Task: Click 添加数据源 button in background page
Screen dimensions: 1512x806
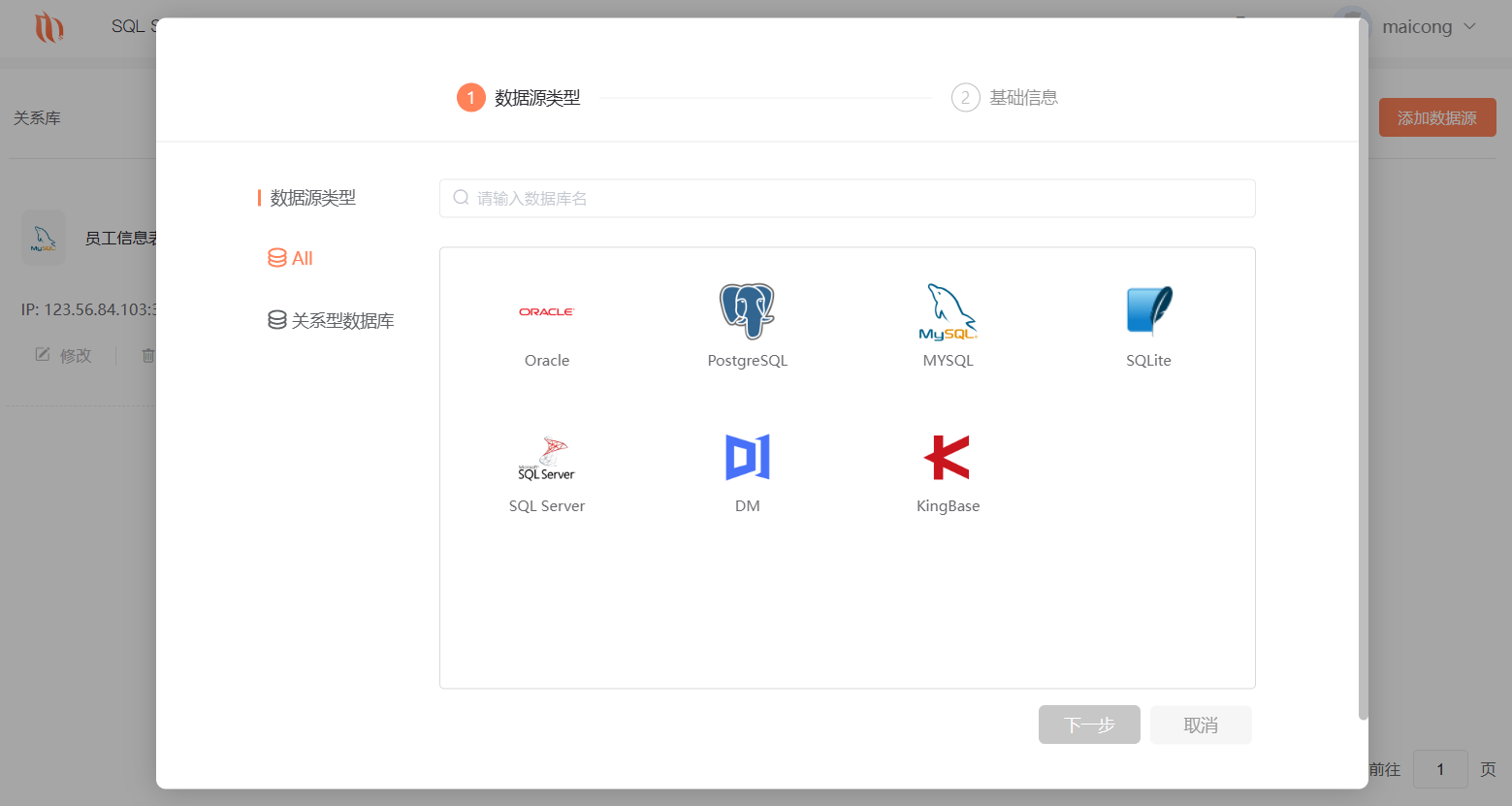Action: tap(1437, 117)
